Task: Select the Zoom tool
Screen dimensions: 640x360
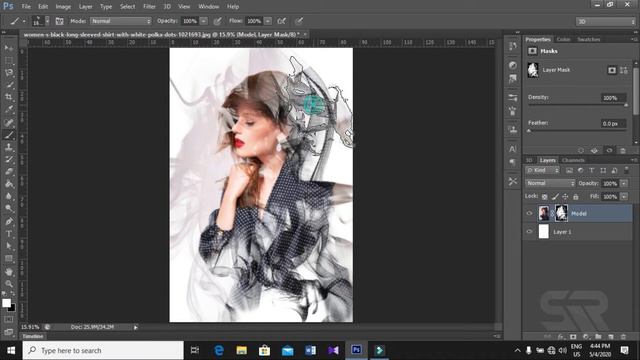Action: 9,284
